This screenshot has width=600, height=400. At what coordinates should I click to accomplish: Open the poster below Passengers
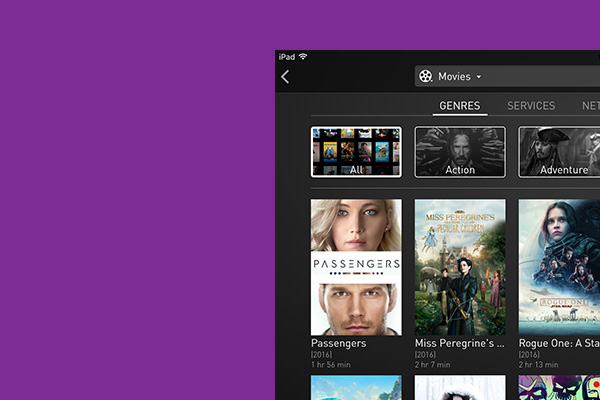[356, 388]
